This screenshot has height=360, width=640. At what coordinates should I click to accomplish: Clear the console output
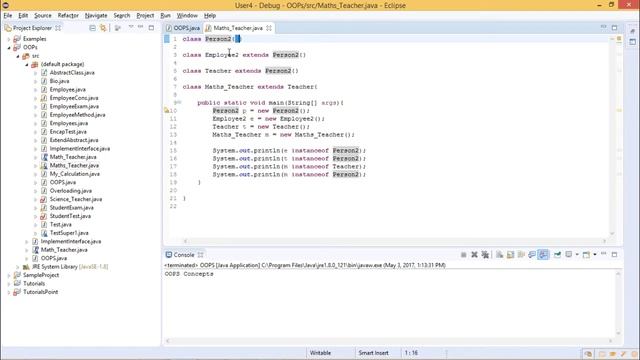pyautogui.click(x=500, y=255)
